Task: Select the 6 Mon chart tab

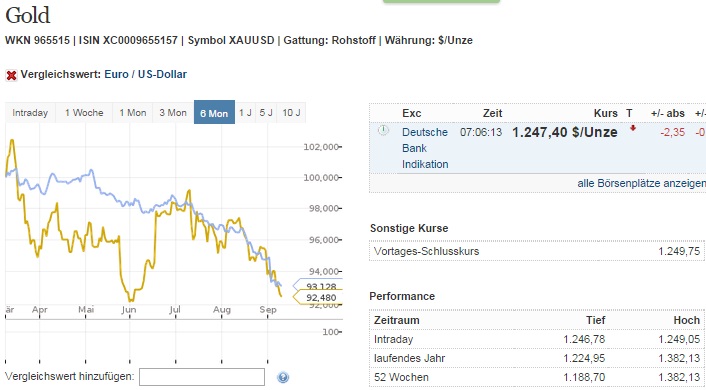Action: click(x=214, y=113)
